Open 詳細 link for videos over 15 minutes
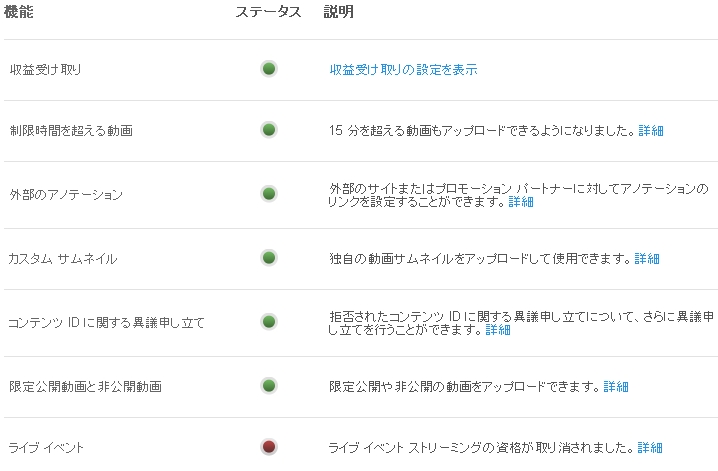The height and width of the screenshot is (471, 718). click(x=651, y=131)
